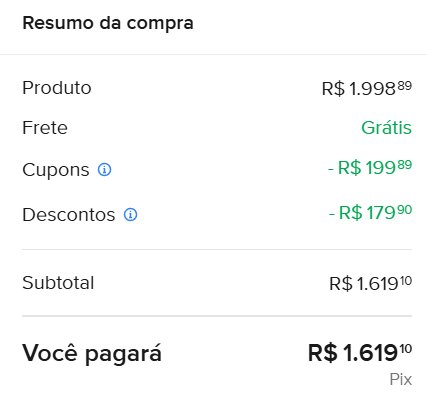Click the discount amount - R$ 179,90

370,213
